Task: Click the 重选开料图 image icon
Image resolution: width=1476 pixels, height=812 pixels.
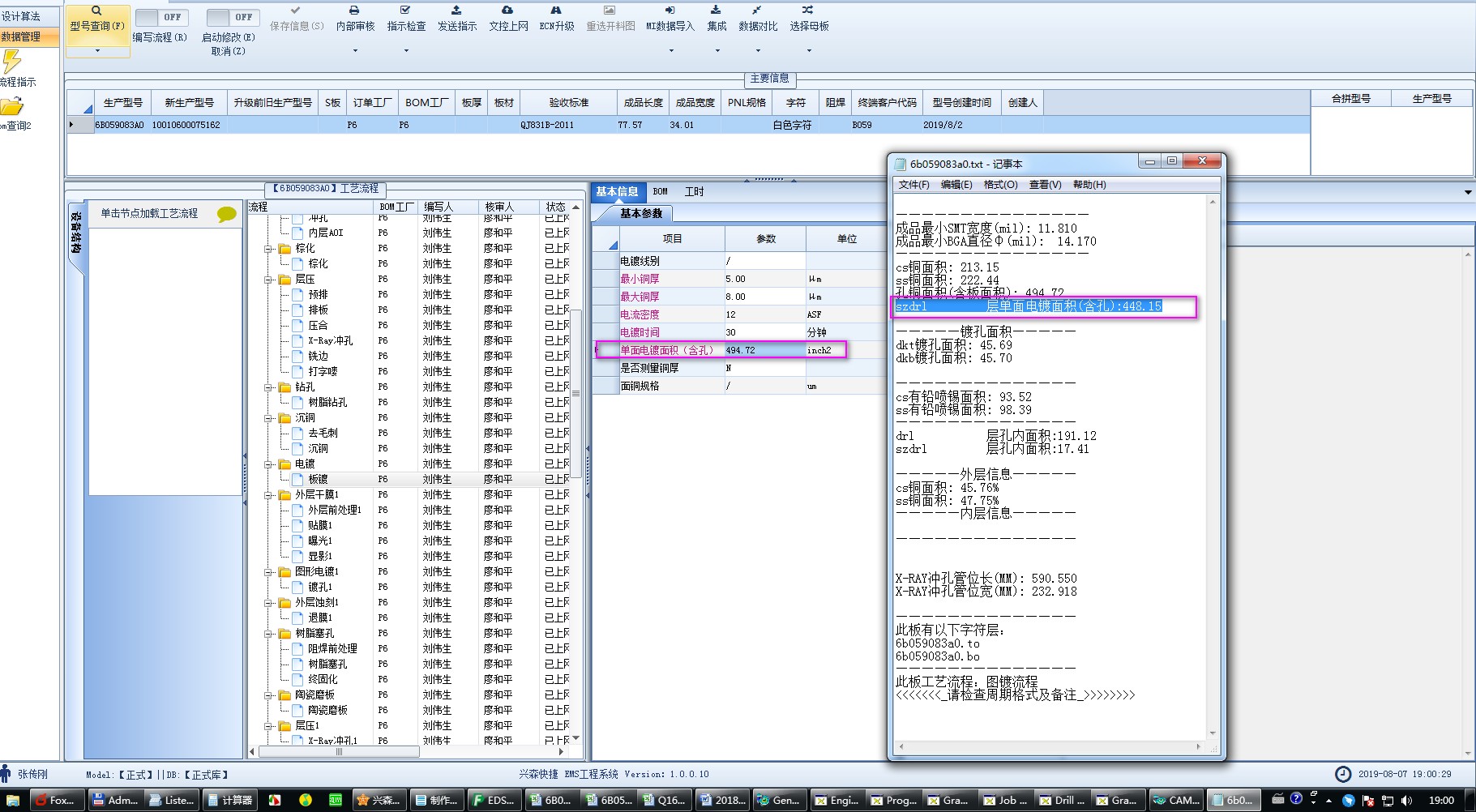Action: click(610, 10)
